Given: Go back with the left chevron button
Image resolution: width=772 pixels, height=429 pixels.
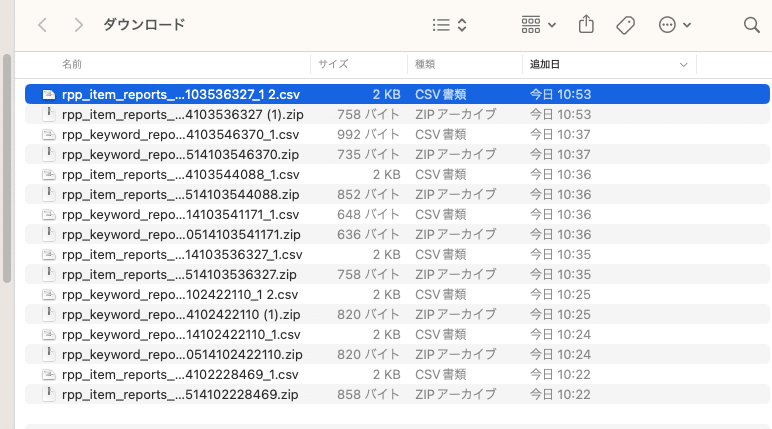Looking at the screenshot, I should [x=43, y=25].
